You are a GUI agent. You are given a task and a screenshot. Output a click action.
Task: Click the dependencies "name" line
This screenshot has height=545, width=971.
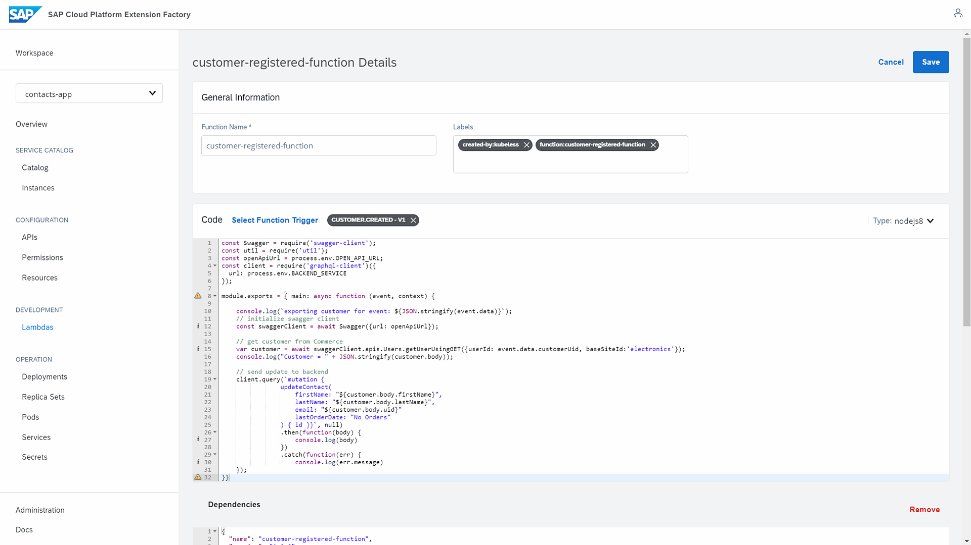pyautogui.click(x=300, y=539)
